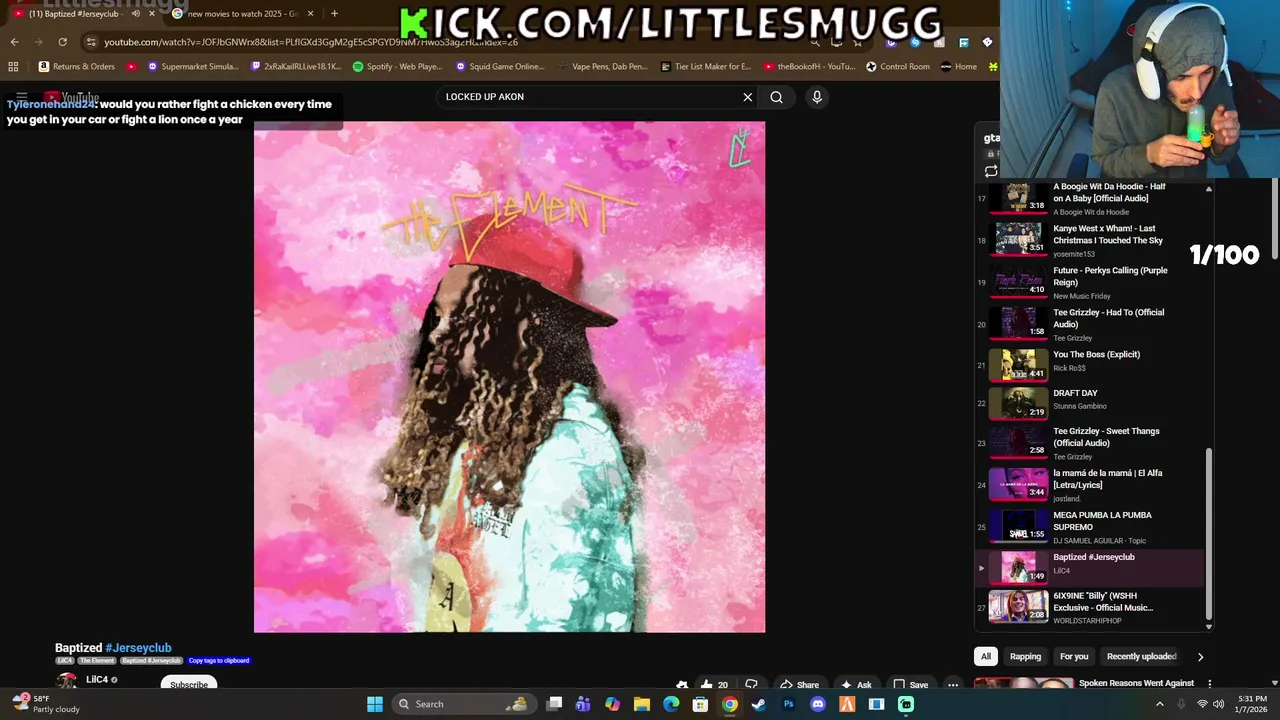Open Tier List Maker bookmark
Screen dimensions: 1280x720
pos(706,67)
